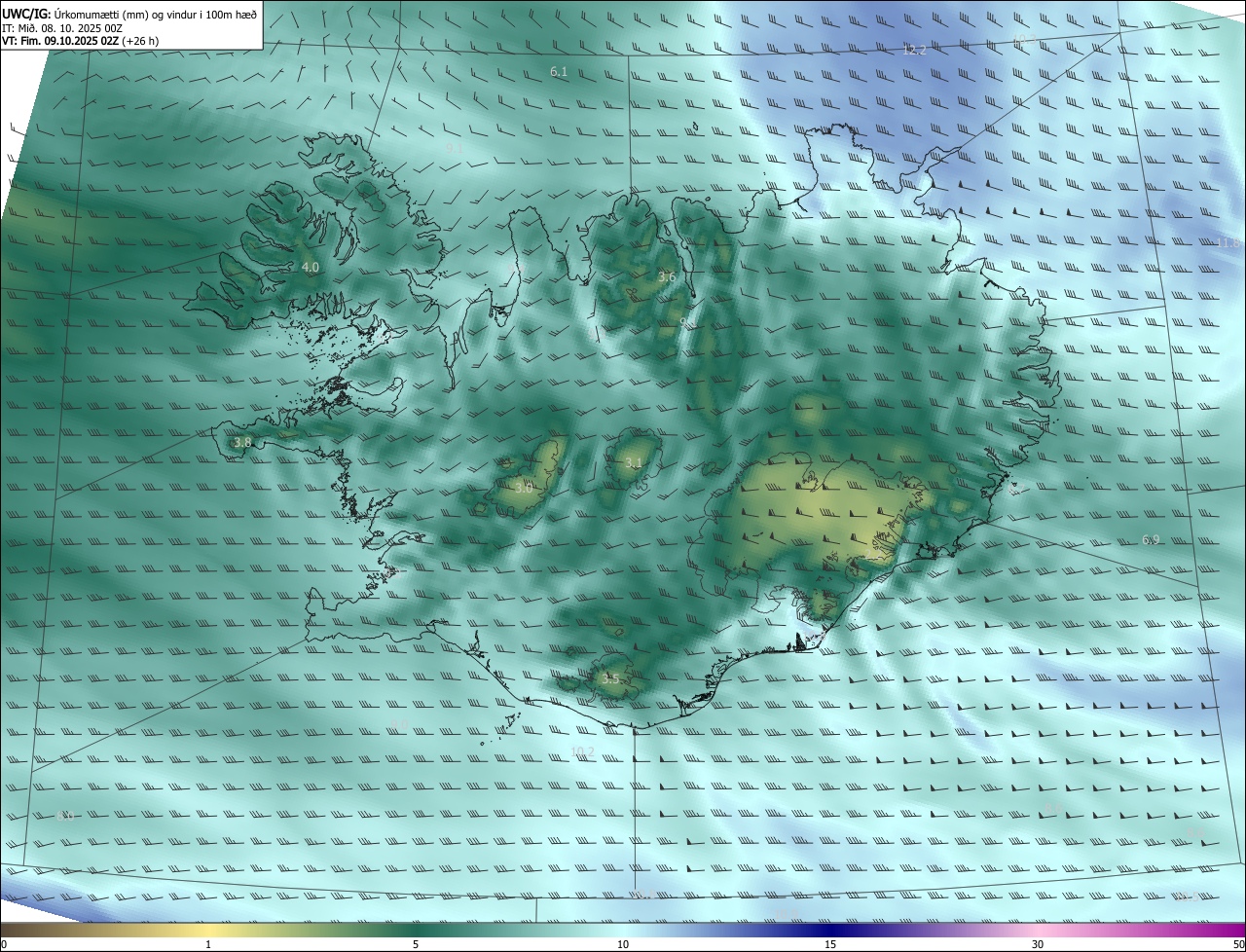Click the 1 tick on the color scale
The height and width of the screenshot is (952, 1246).
208,944
